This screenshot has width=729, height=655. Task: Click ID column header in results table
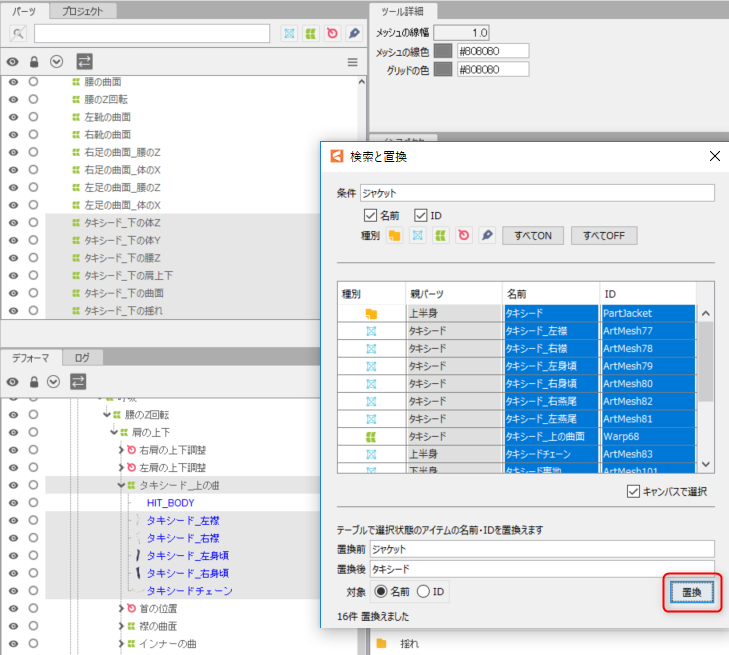[648, 294]
